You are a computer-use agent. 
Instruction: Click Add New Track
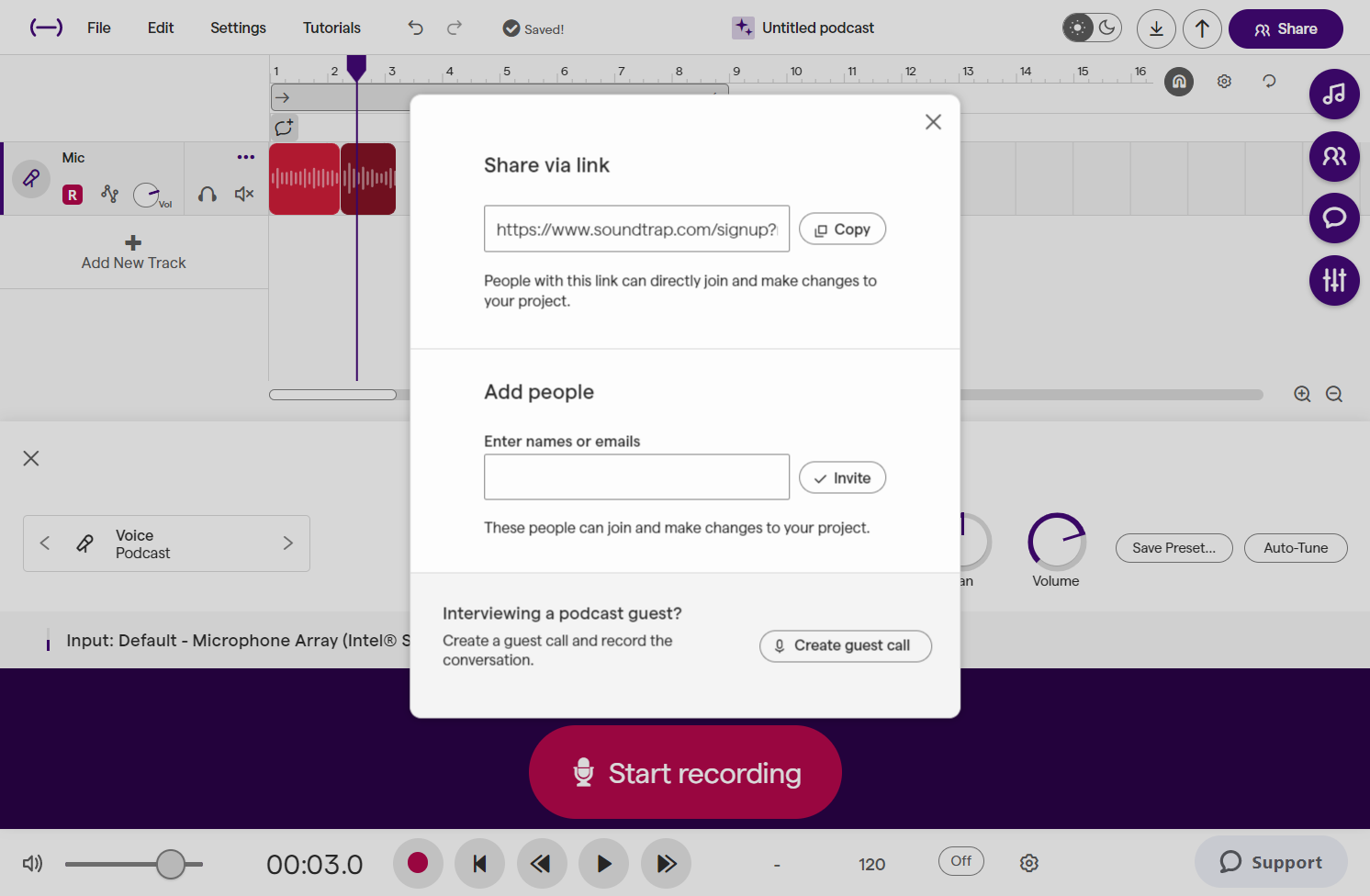(133, 252)
